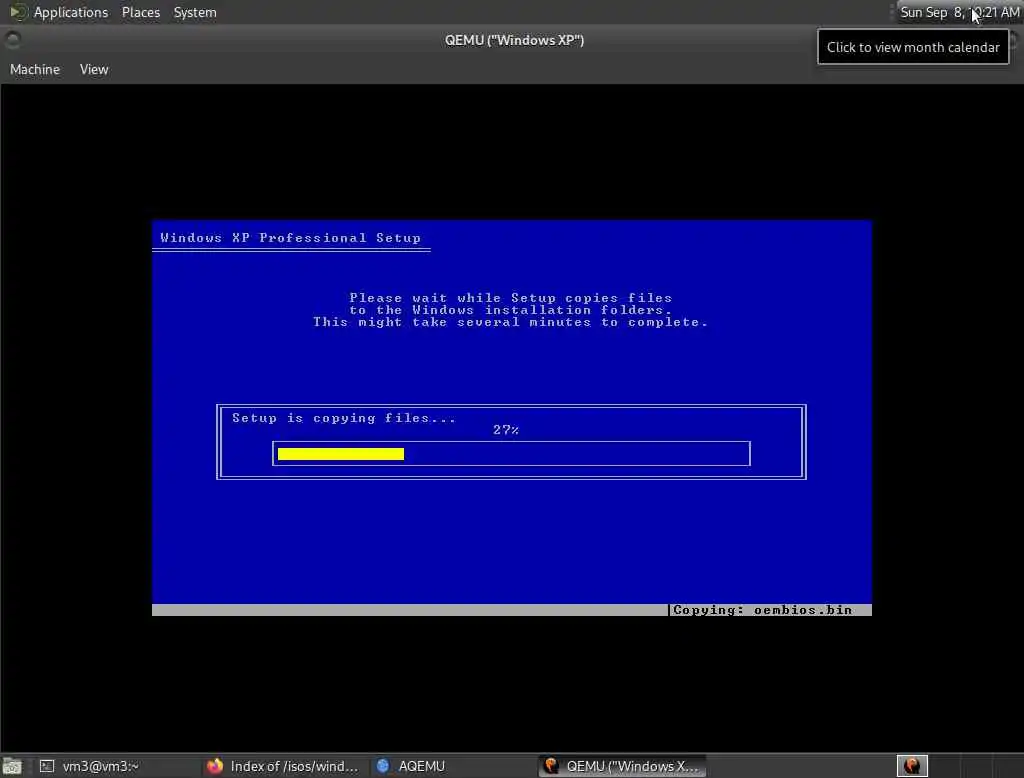Image resolution: width=1024 pixels, height=778 pixels.
Task: Select the QEMU ("Windows X... taskbar button
Action: point(622,766)
